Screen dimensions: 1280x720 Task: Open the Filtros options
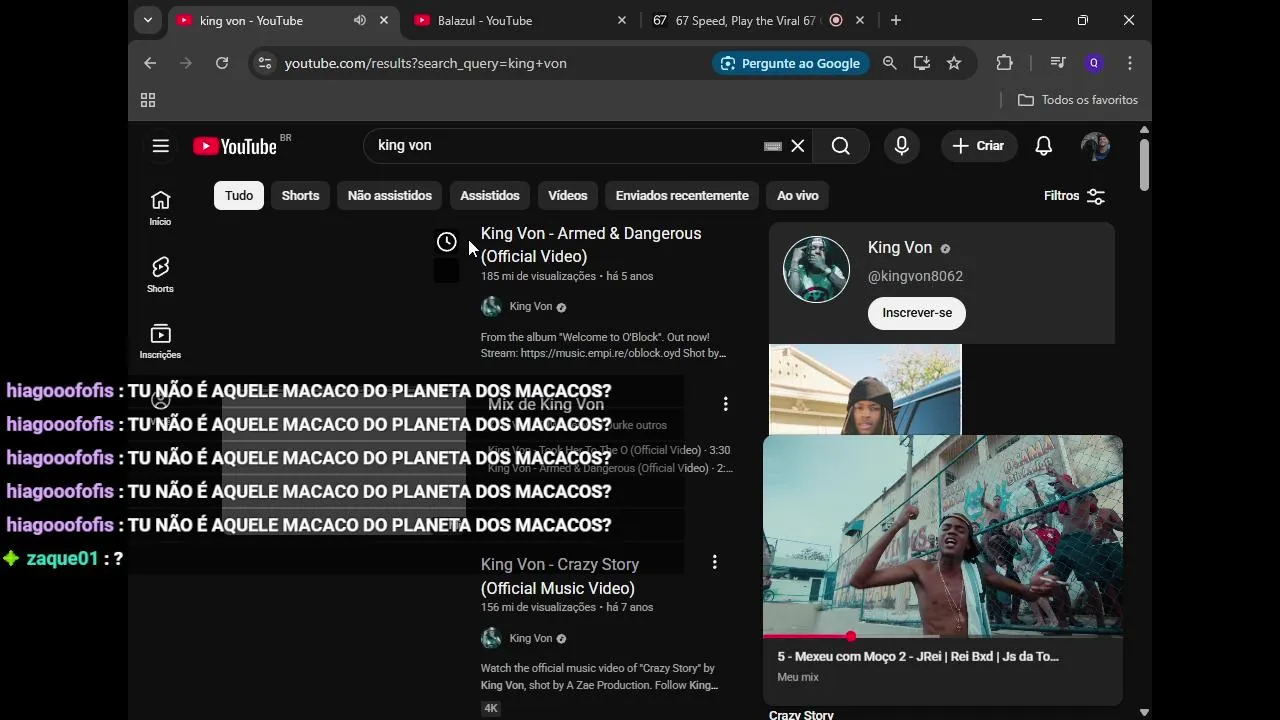[1074, 196]
